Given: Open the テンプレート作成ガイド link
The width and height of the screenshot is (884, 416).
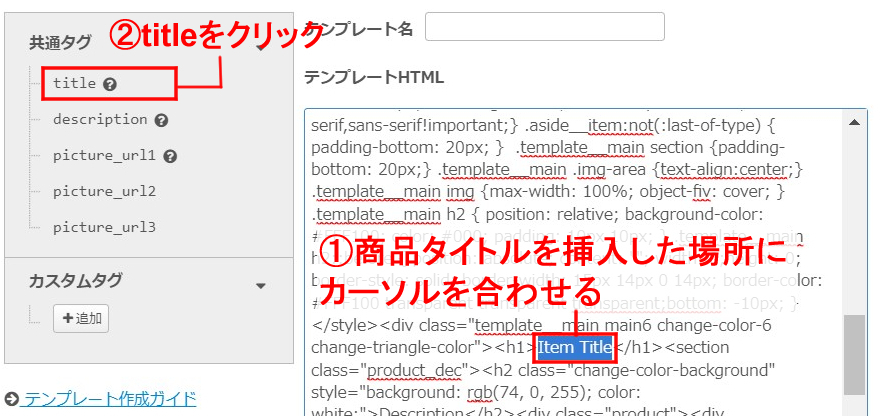Looking at the screenshot, I should click(x=110, y=399).
